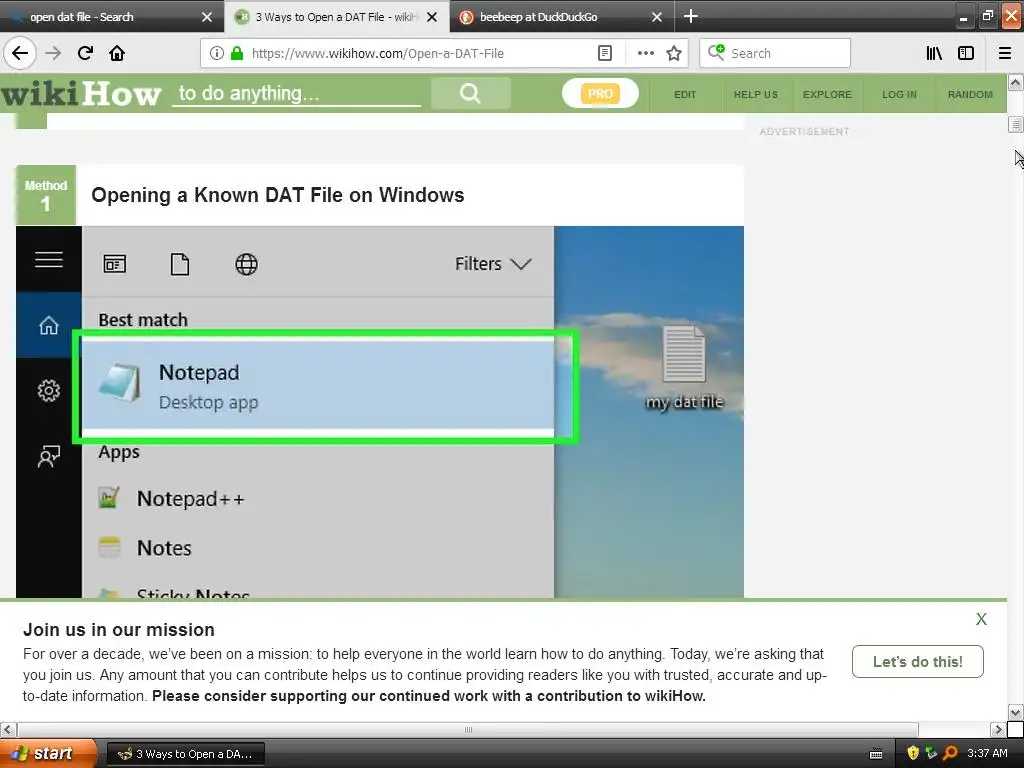
Task: Open the Firefox library icon
Action: [934, 53]
